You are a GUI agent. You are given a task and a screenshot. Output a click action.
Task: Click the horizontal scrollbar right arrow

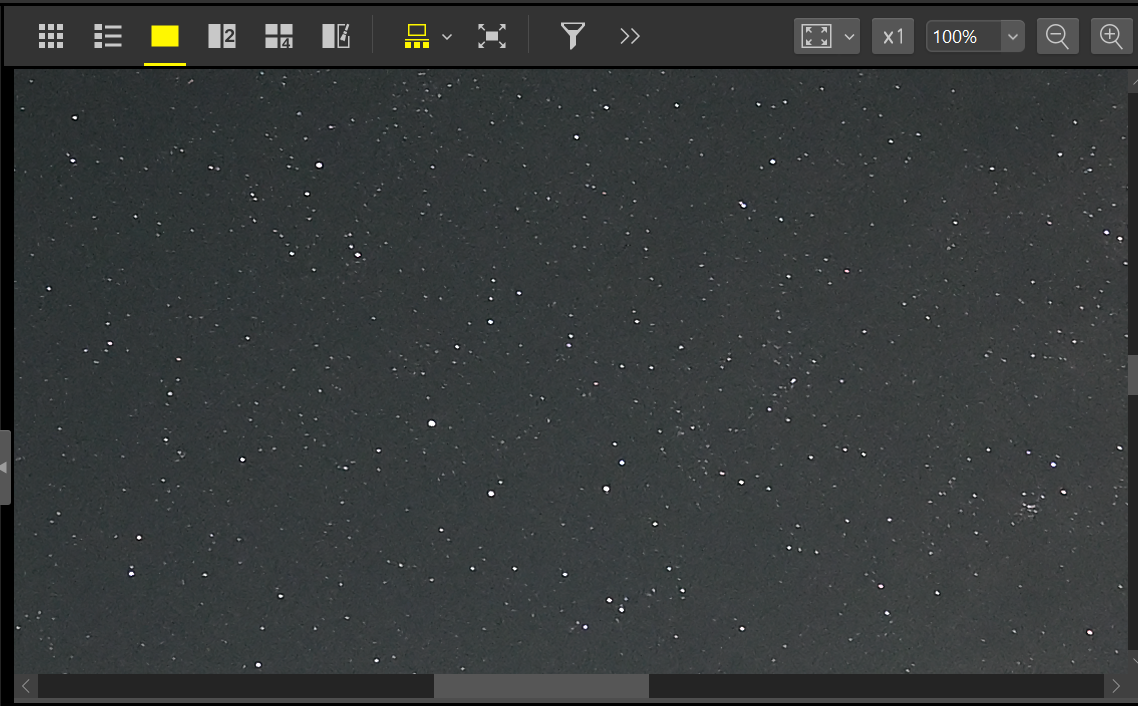(x=1116, y=686)
